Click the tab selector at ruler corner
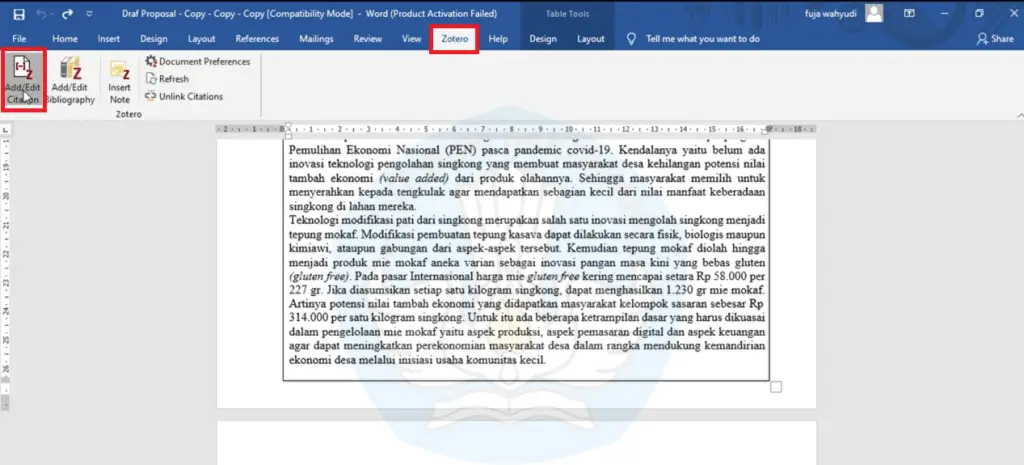Screen dimensions: 1024x465 [5, 130]
